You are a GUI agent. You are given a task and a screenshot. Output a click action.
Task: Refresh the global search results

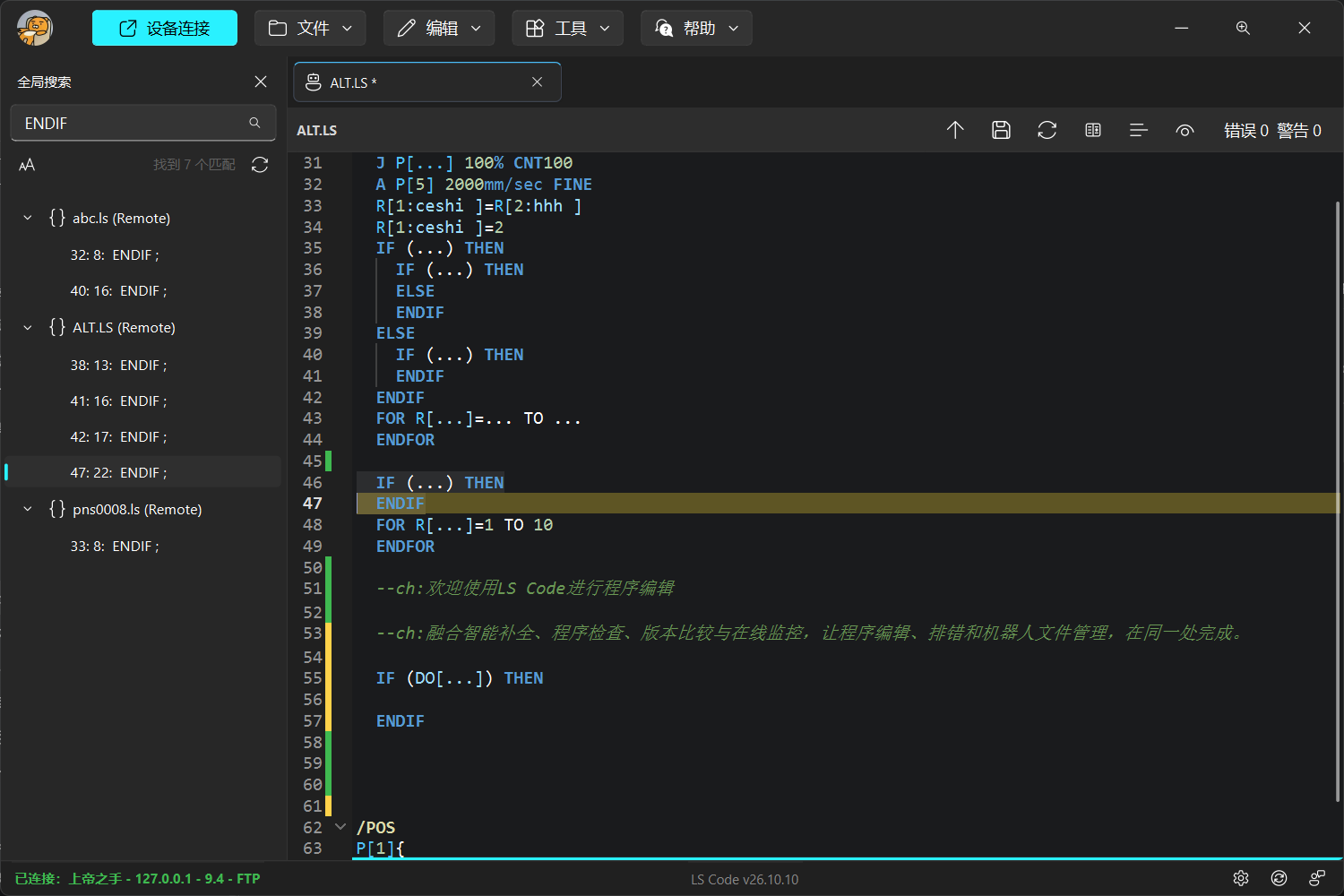260,165
